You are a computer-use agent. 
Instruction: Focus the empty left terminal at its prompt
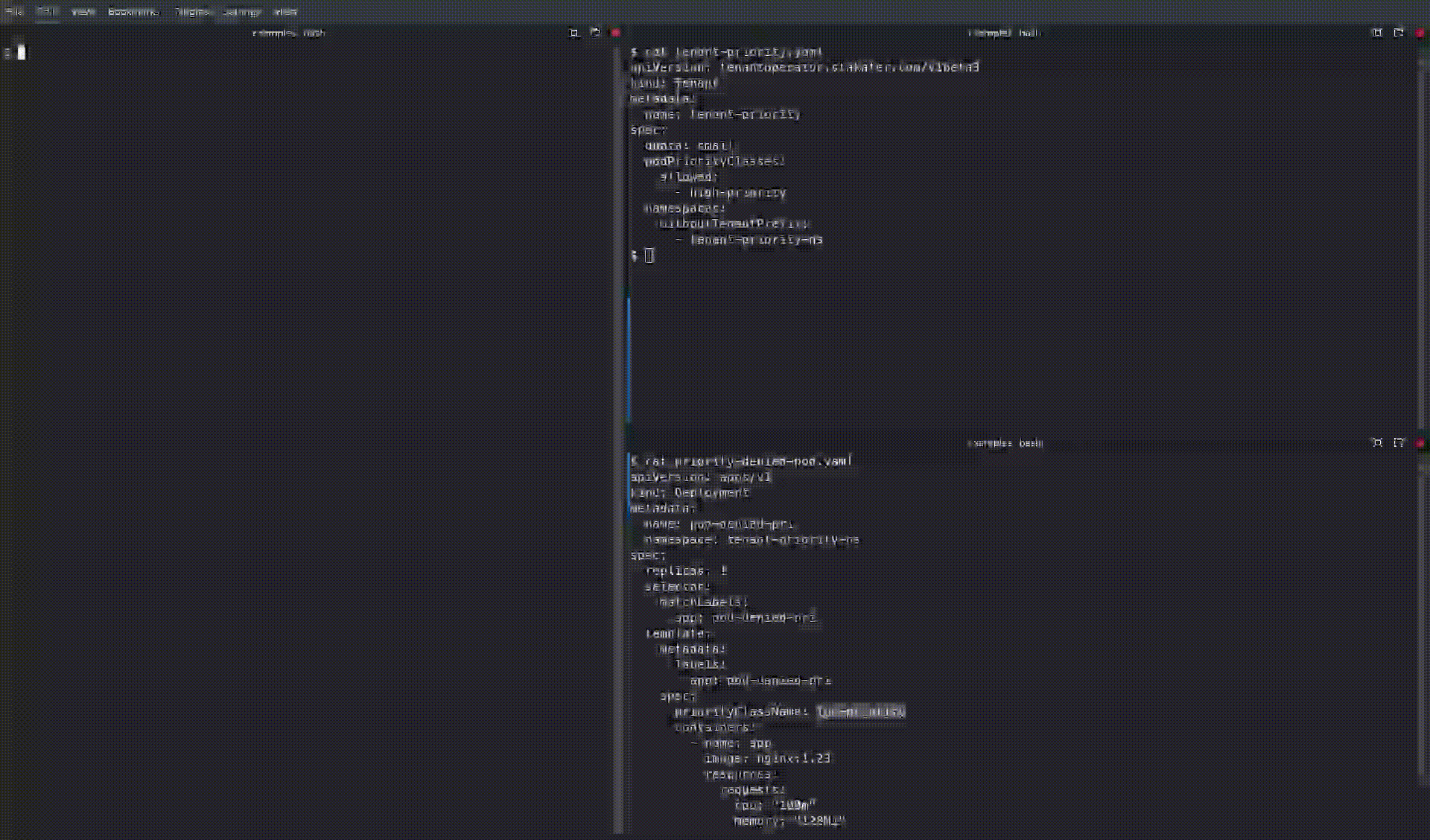22,53
